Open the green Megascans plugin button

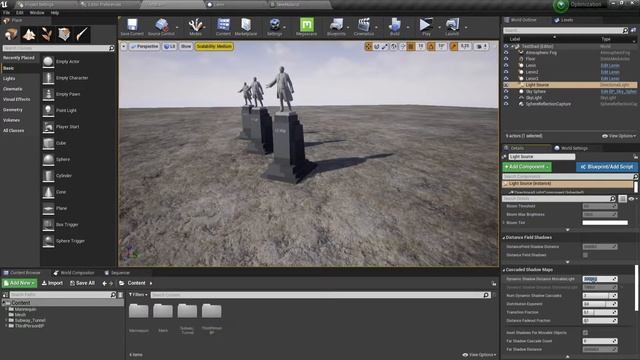click(x=307, y=27)
